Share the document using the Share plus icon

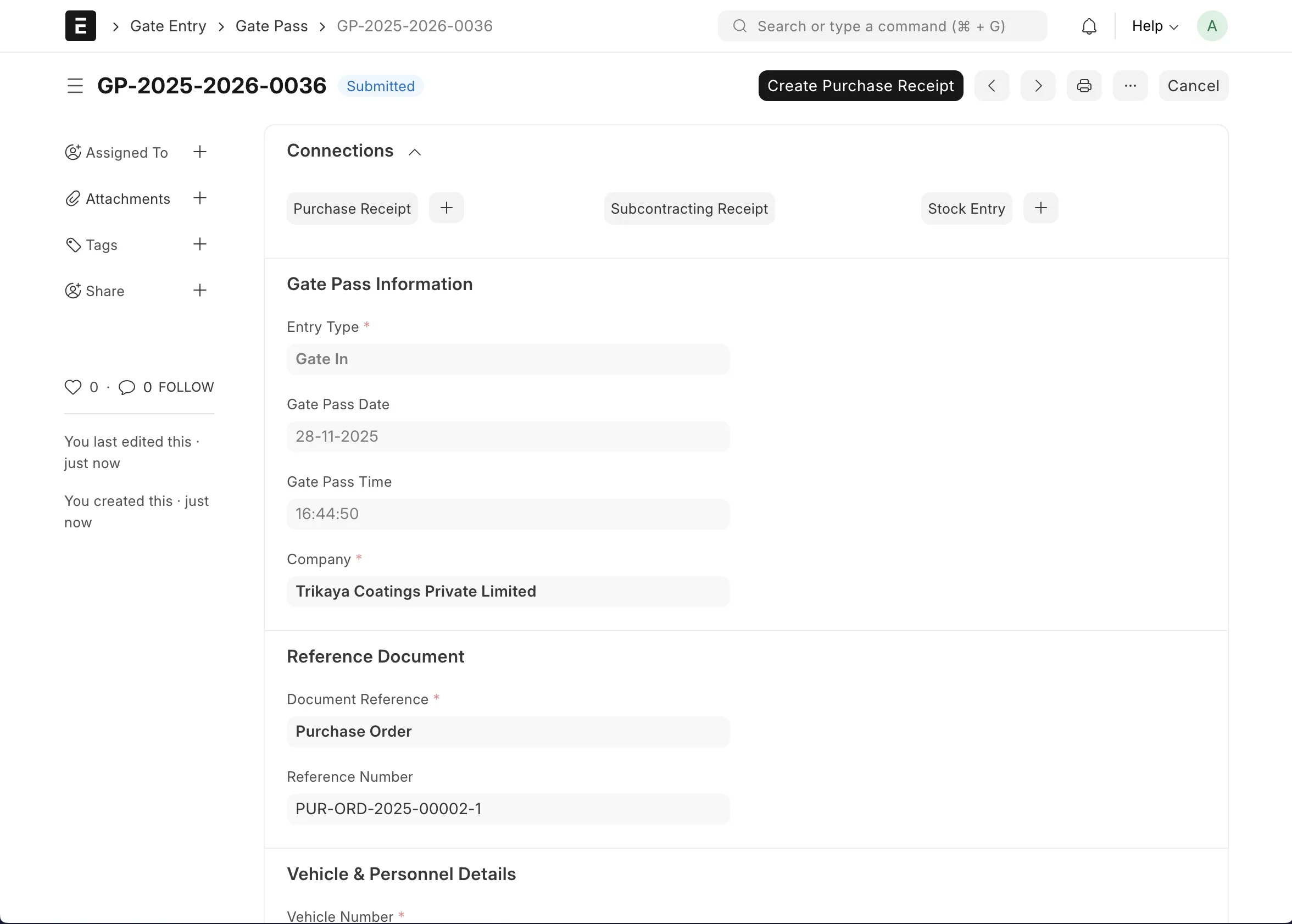(199, 290)
